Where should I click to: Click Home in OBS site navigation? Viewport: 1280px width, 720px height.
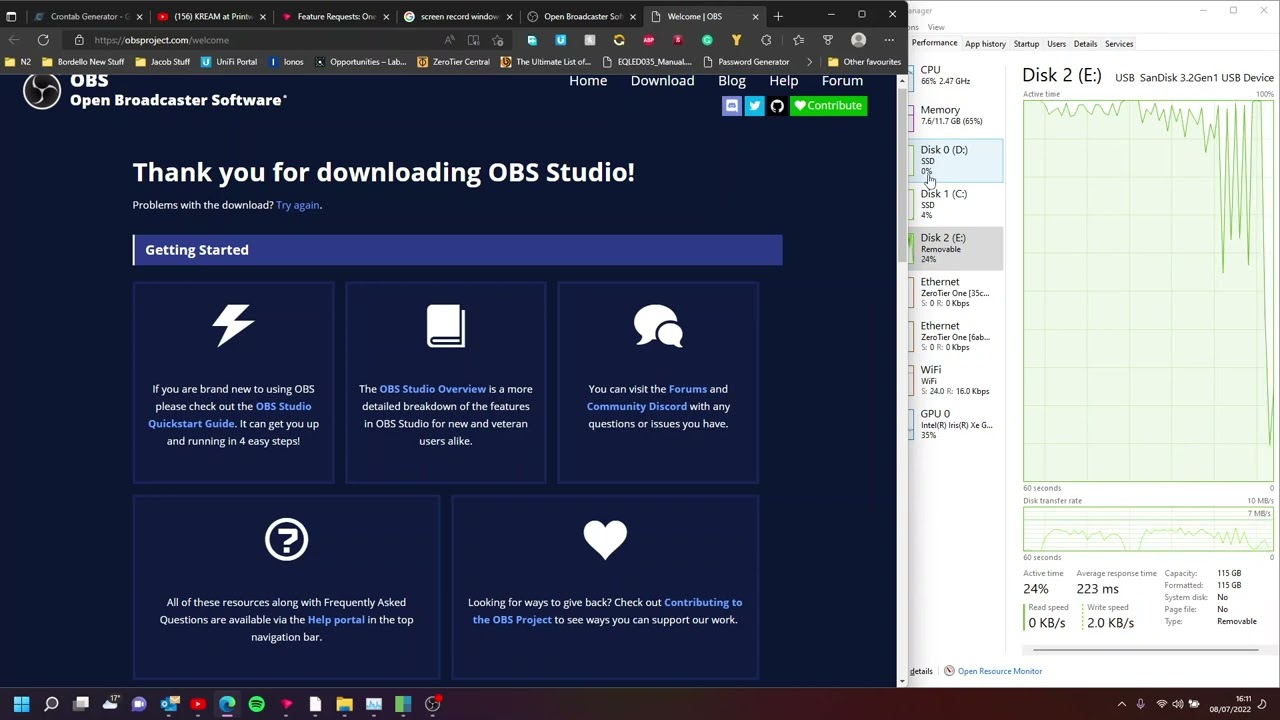(588, 81)
